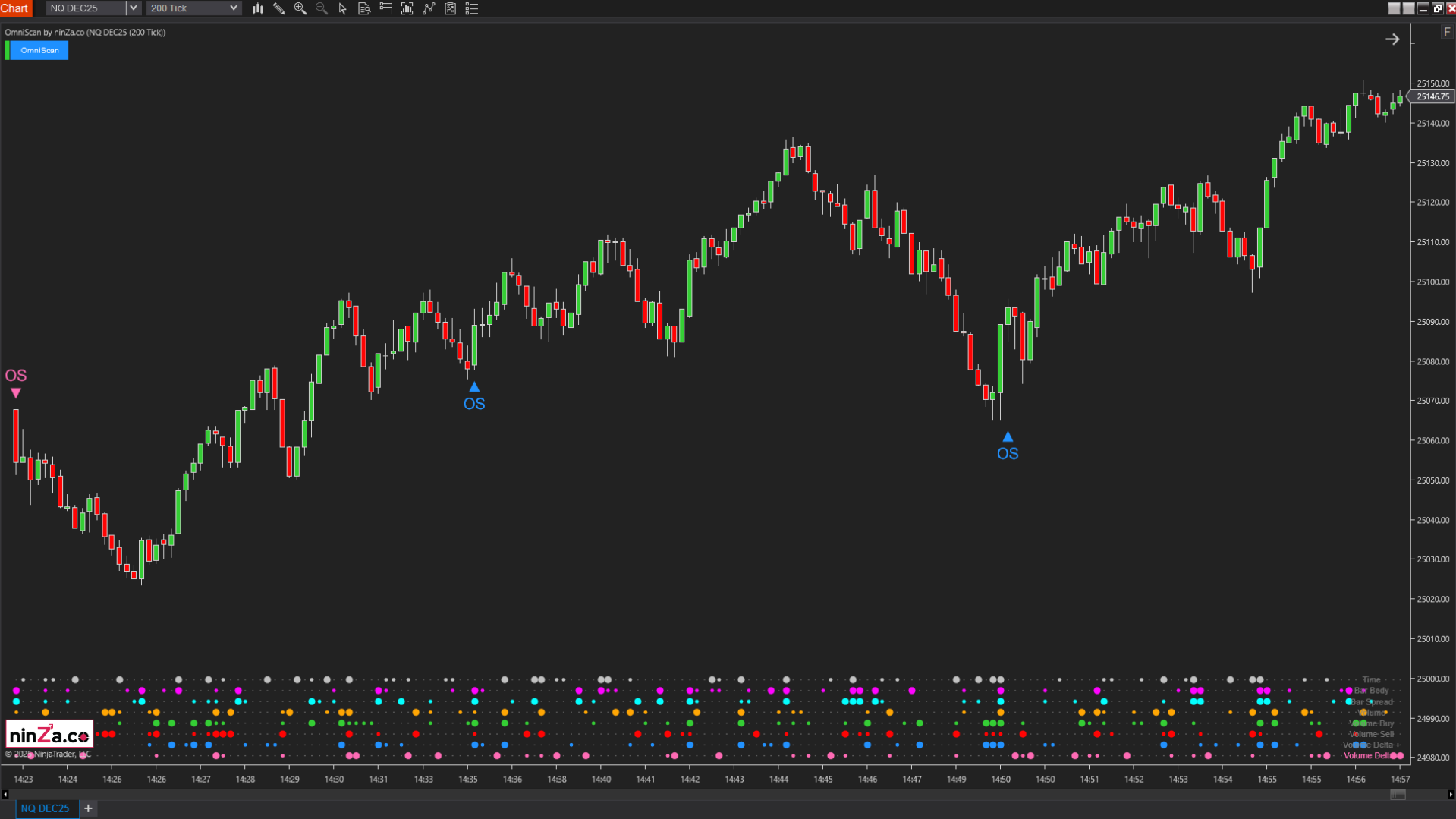Toggle the F fixed-scale marker on price axis

point(1446,33)
